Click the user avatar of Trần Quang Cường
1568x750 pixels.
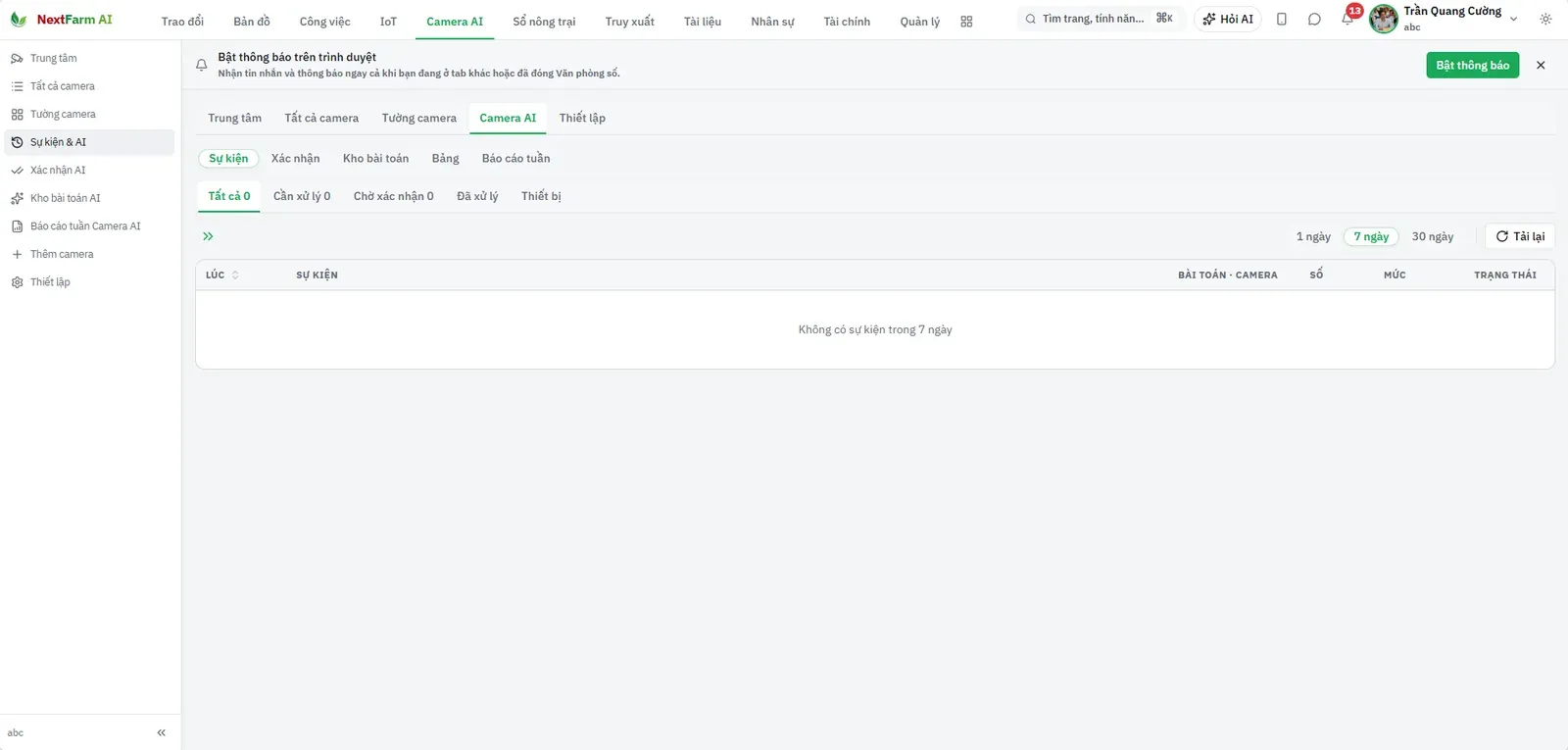pos(1384,19)
